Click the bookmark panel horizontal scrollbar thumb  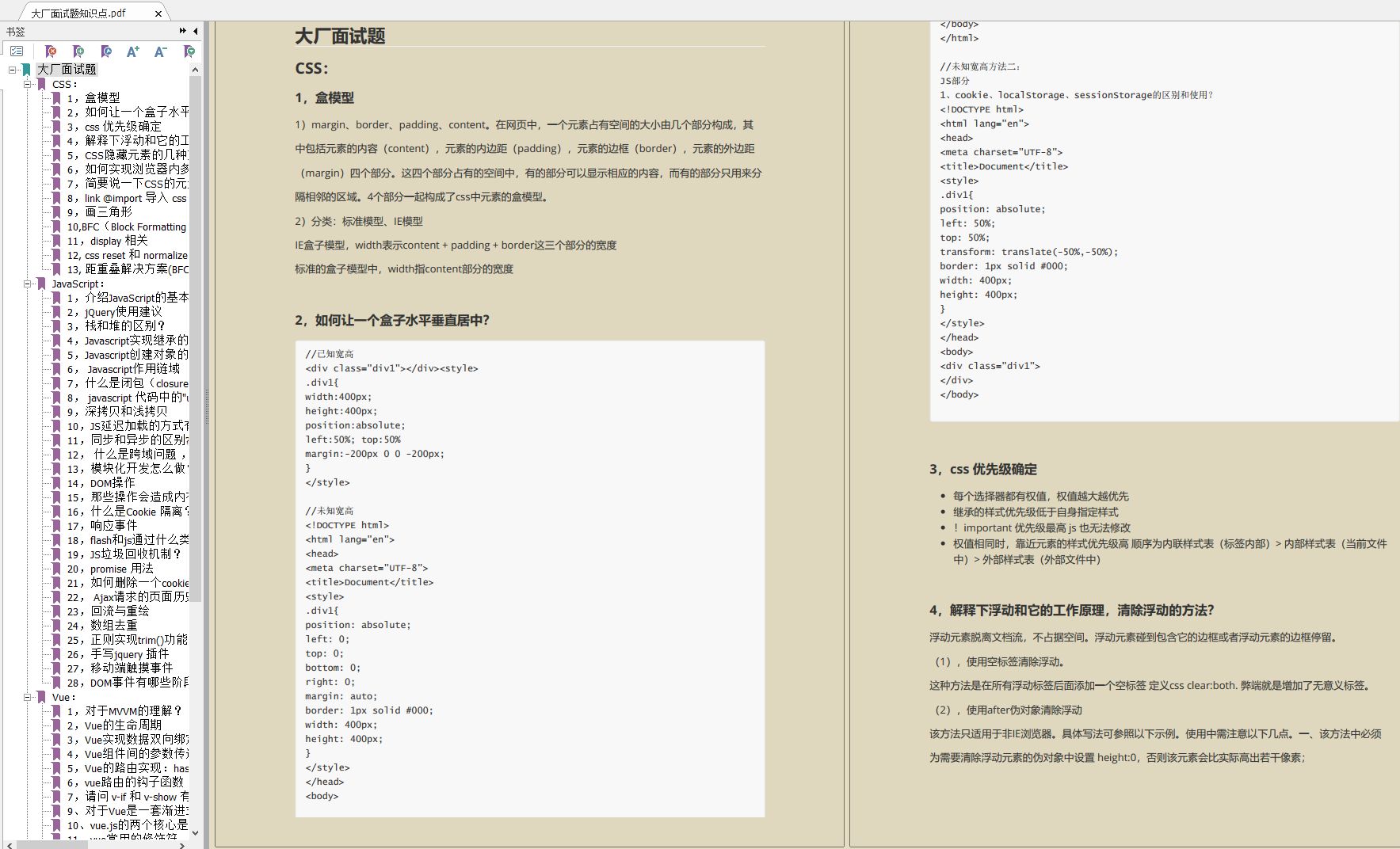pyautogui.click(x=52, y=844)
